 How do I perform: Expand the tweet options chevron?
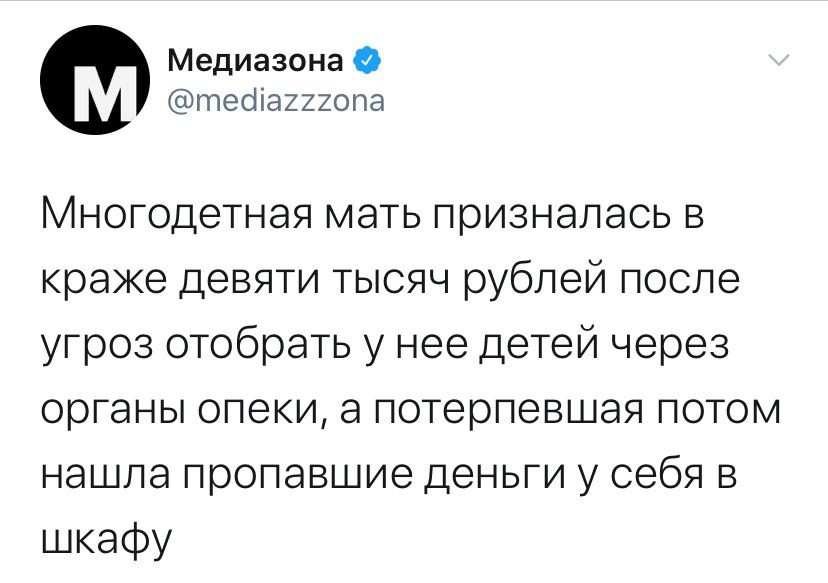779,60
